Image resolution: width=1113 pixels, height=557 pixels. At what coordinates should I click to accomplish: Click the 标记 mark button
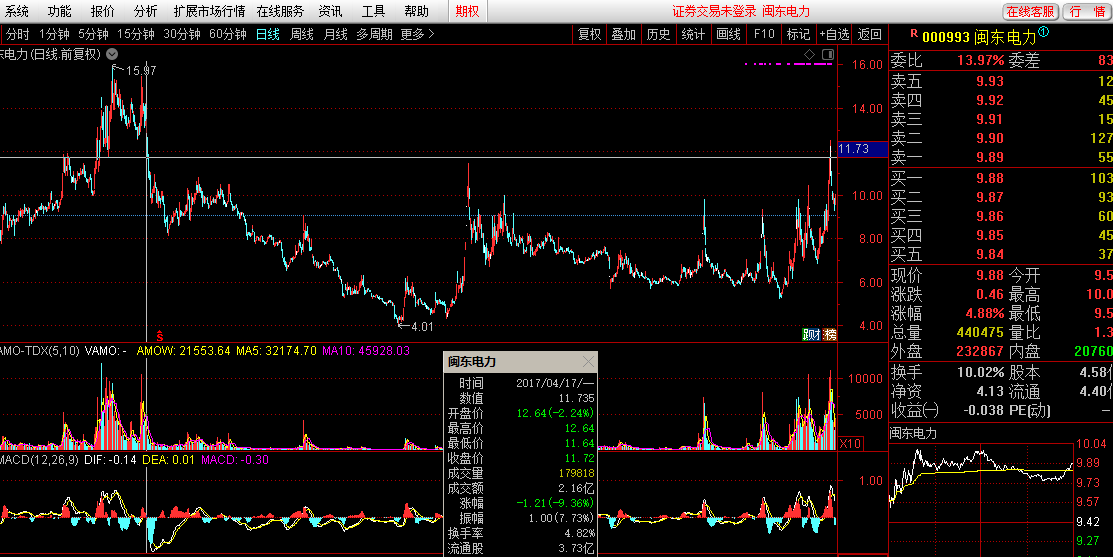pos(798,34)
